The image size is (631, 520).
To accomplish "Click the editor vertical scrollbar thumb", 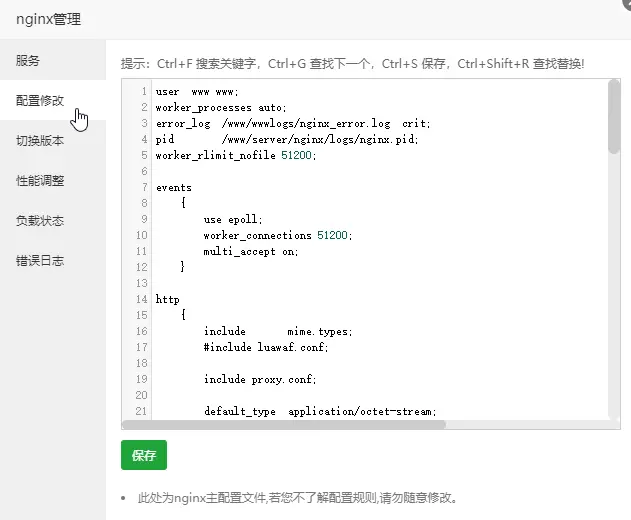I will click(x=614, y=116).
